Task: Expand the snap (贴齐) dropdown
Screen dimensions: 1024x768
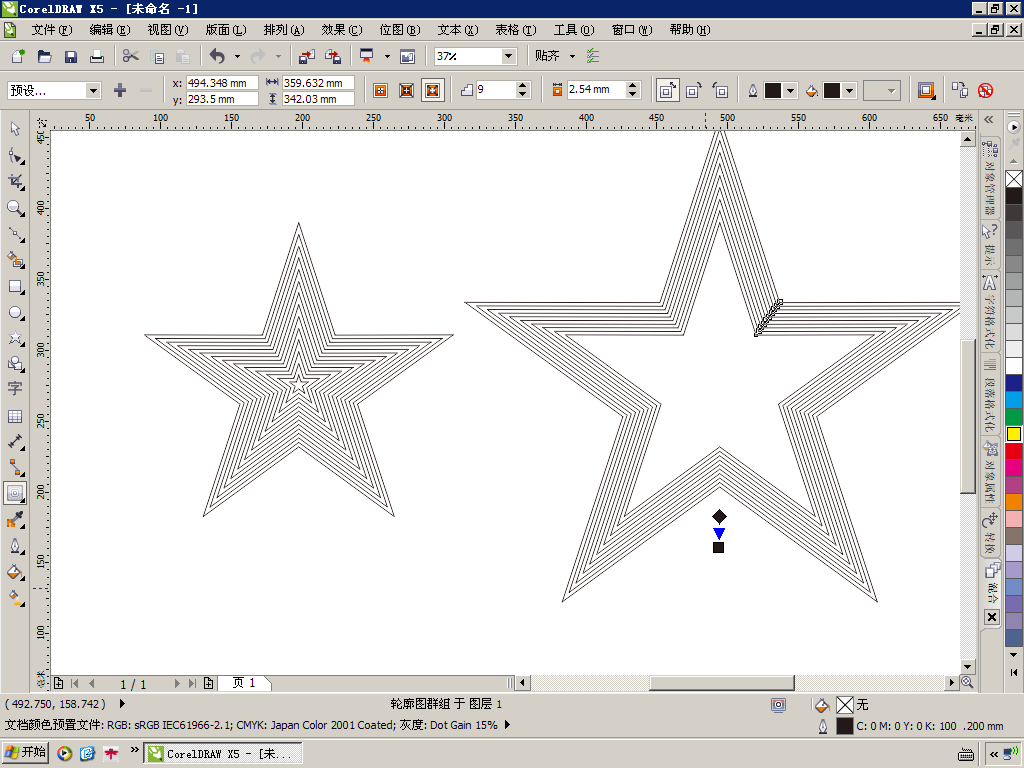Action: point(572,56)
